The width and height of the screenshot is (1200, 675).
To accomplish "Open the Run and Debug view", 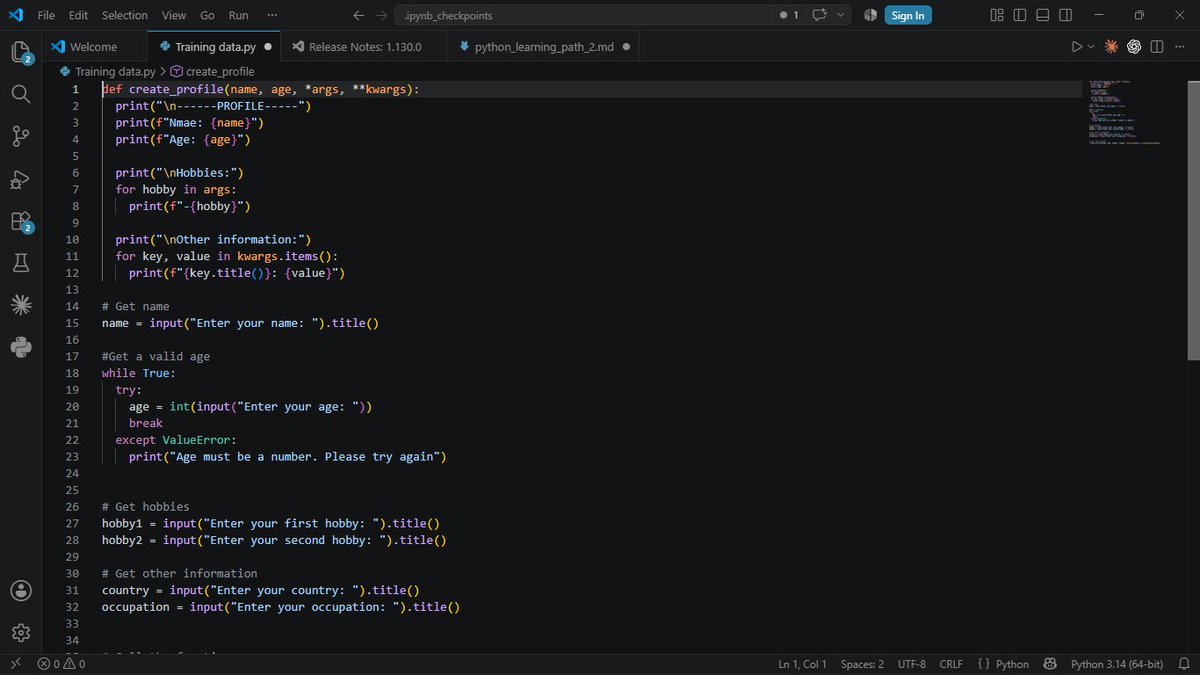I will (21, 179).
